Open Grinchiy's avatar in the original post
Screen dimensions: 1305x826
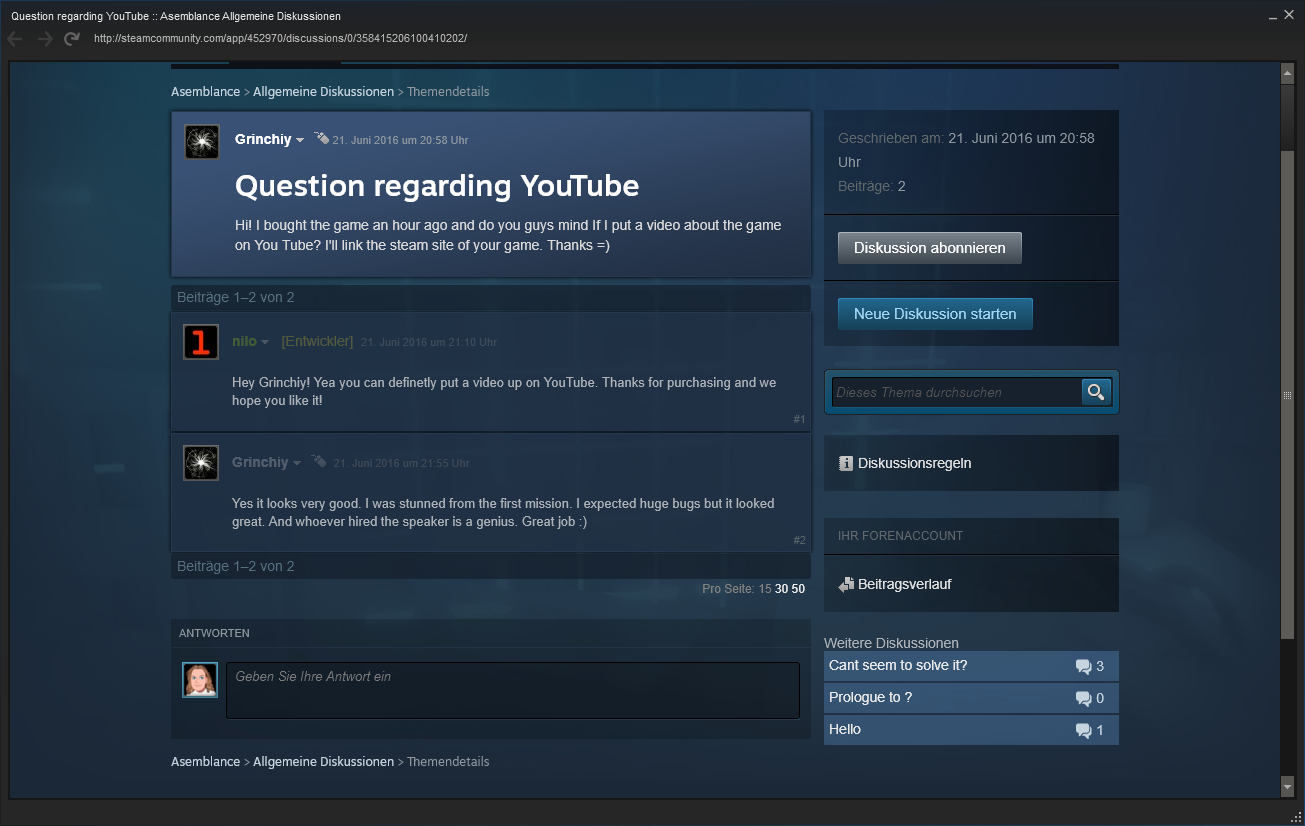coord(202,142)
